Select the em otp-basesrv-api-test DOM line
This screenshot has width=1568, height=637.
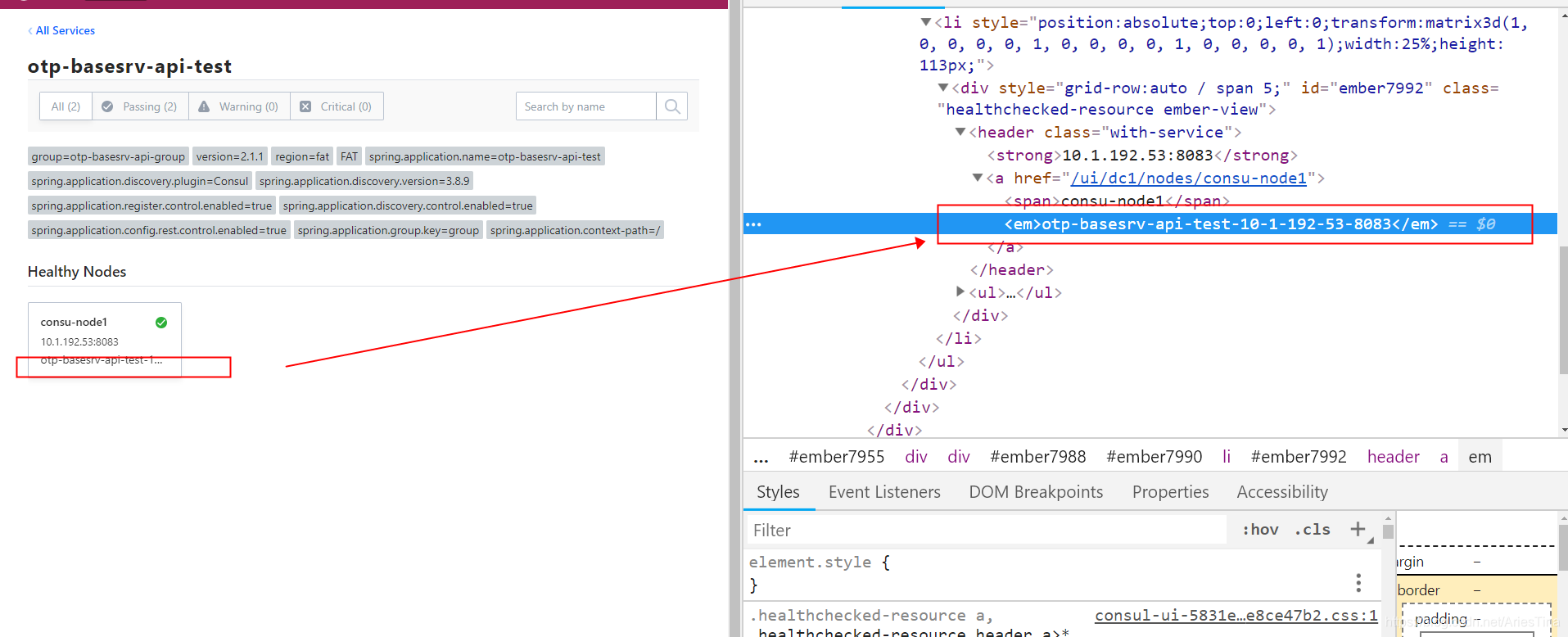tap(1222, 224)
